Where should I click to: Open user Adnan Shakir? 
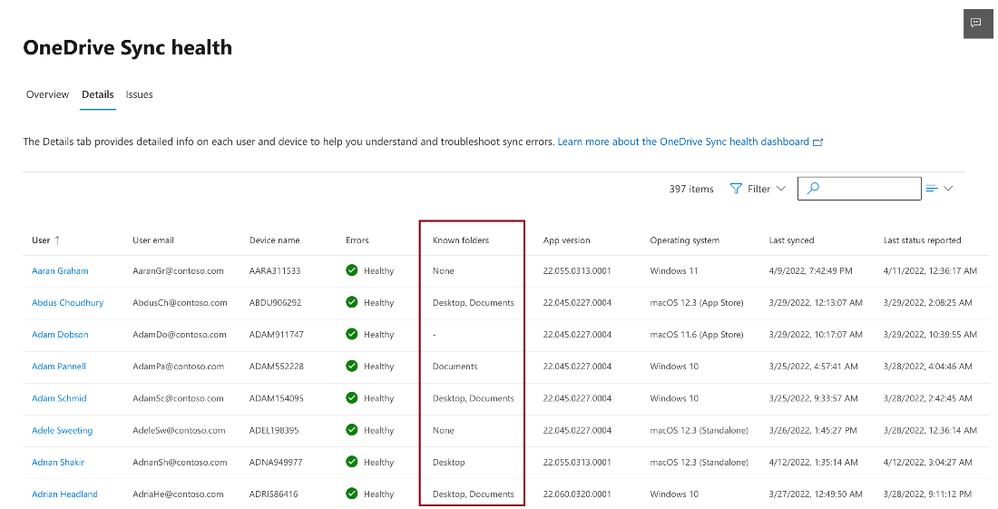pos(58,462)
